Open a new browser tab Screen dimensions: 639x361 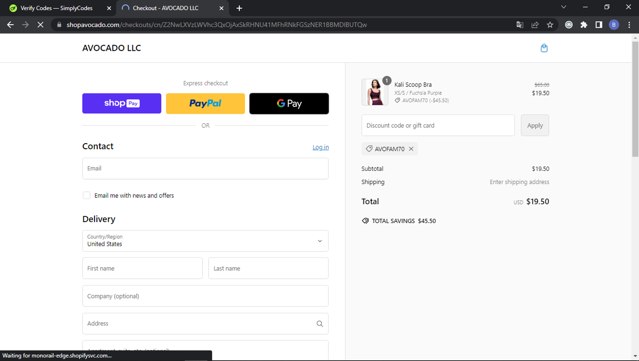[x=239, y=8]
